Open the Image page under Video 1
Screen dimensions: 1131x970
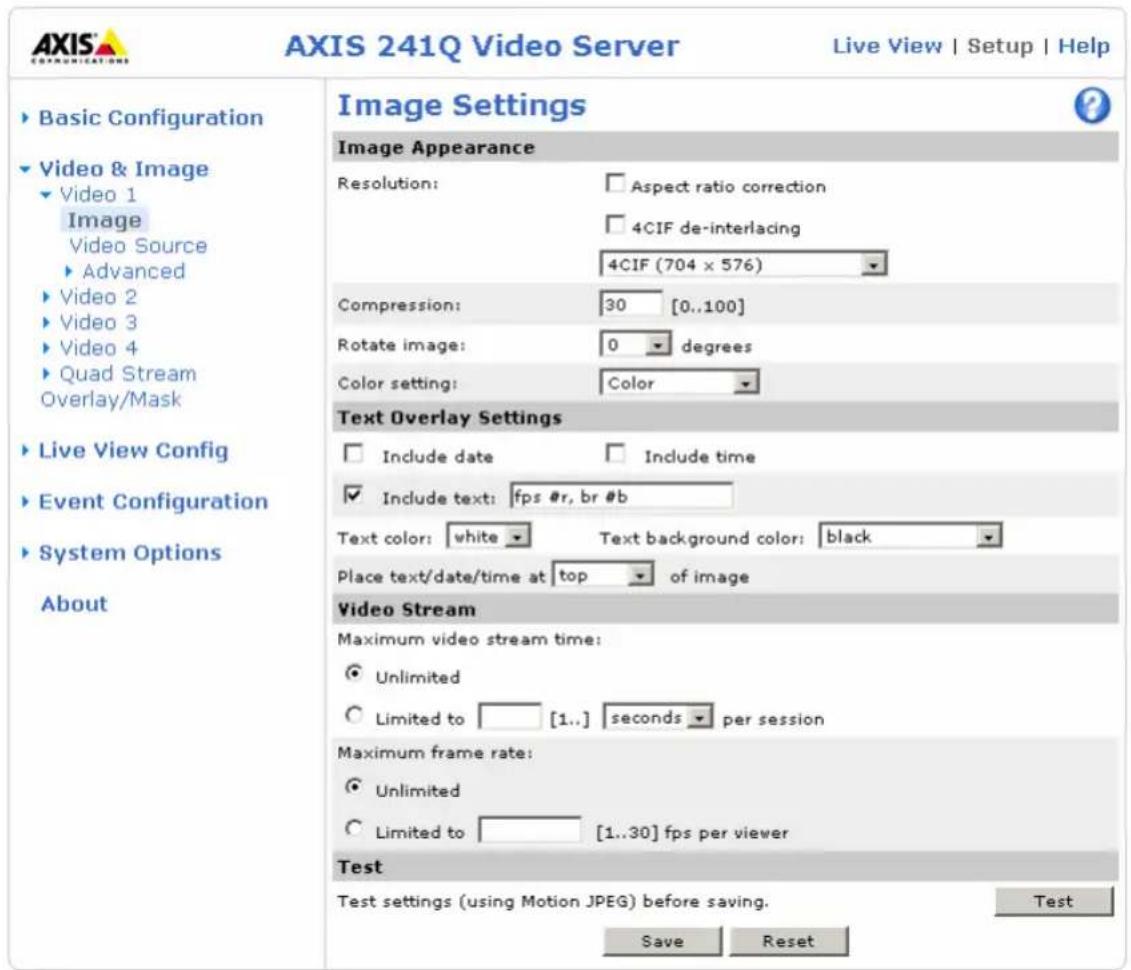pos(104,220)
